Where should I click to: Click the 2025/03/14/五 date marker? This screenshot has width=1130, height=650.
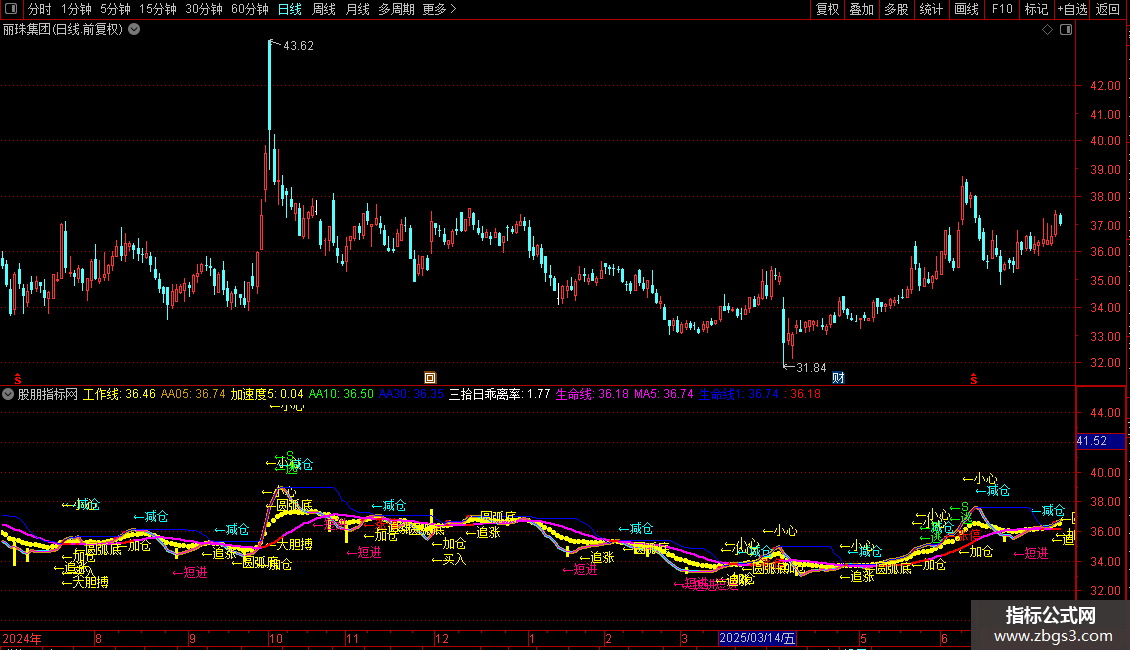pyautogui.click(x=757, y=638)
